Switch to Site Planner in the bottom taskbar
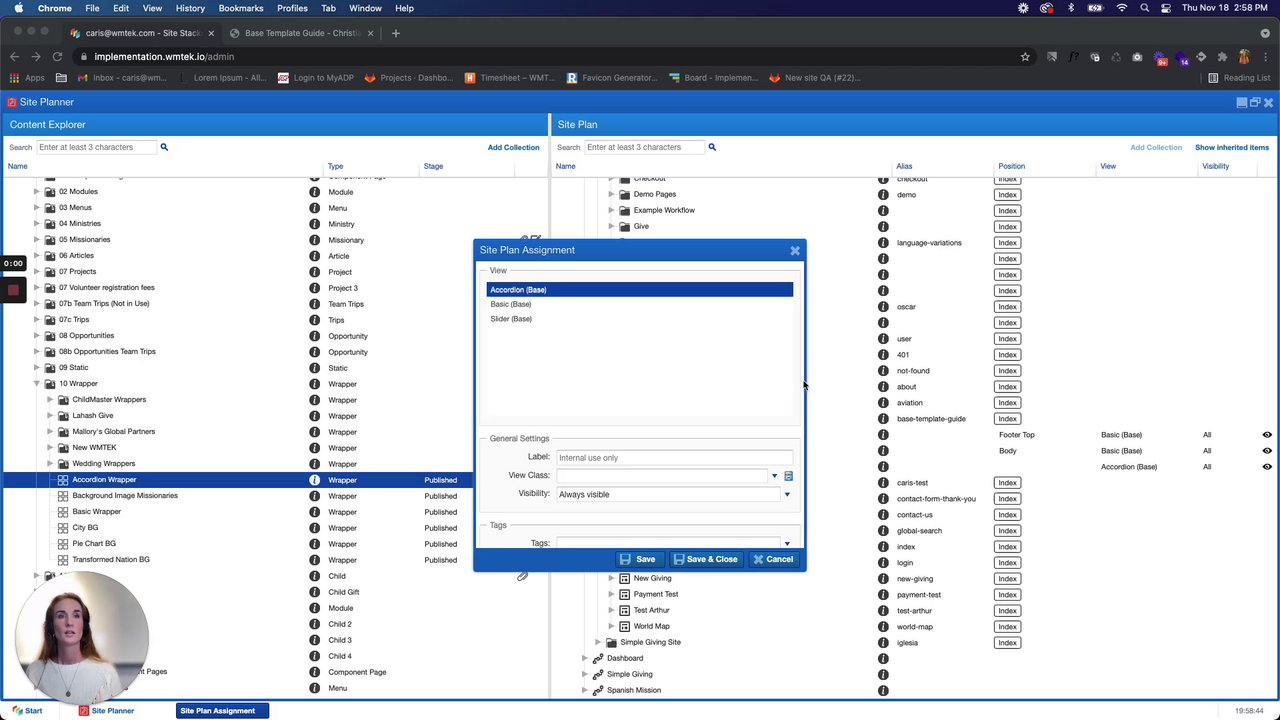1280x720 pixels. coord(107,711)
